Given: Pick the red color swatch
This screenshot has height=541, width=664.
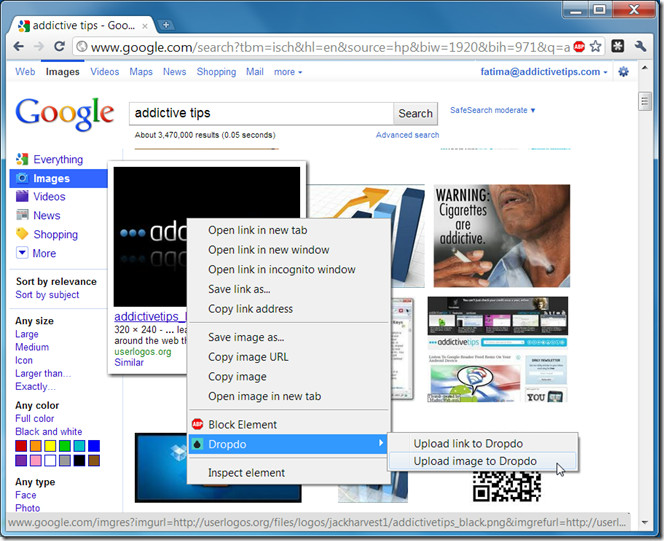Looking at the screenshot, I should pos(21,446).
